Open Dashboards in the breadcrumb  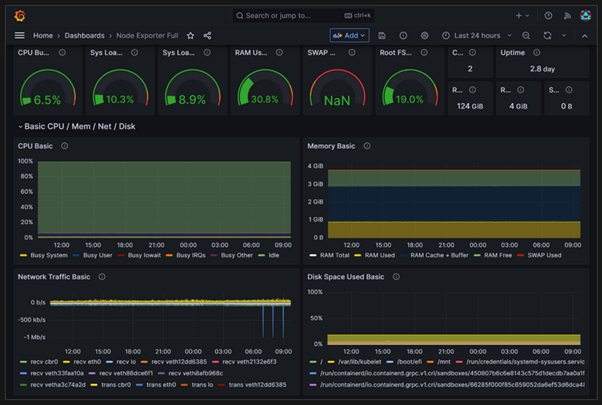[x=84, y=36]
